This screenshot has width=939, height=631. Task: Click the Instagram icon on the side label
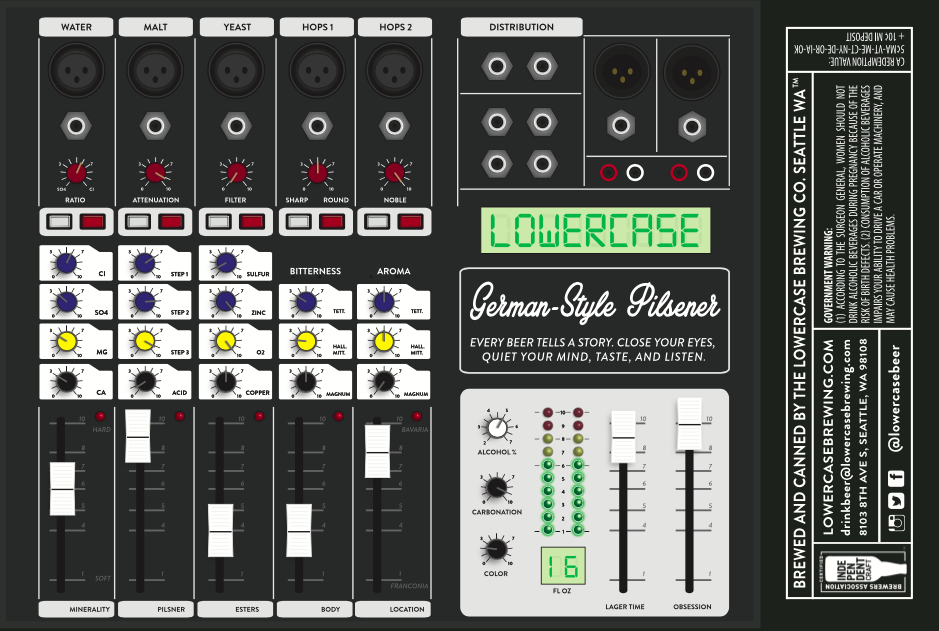coord(896,523)
